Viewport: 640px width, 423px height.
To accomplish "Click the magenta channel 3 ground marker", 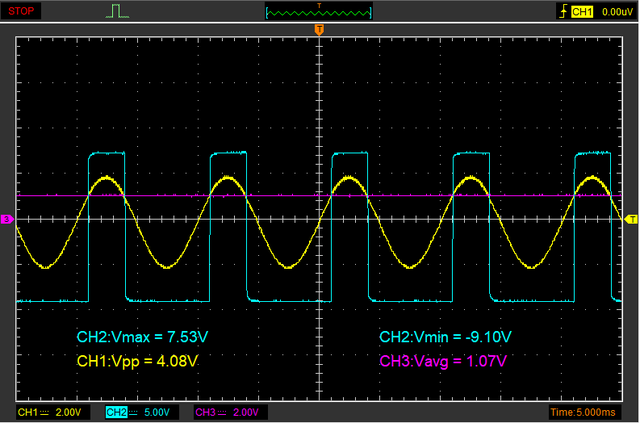I will click(x=6, y=218).
